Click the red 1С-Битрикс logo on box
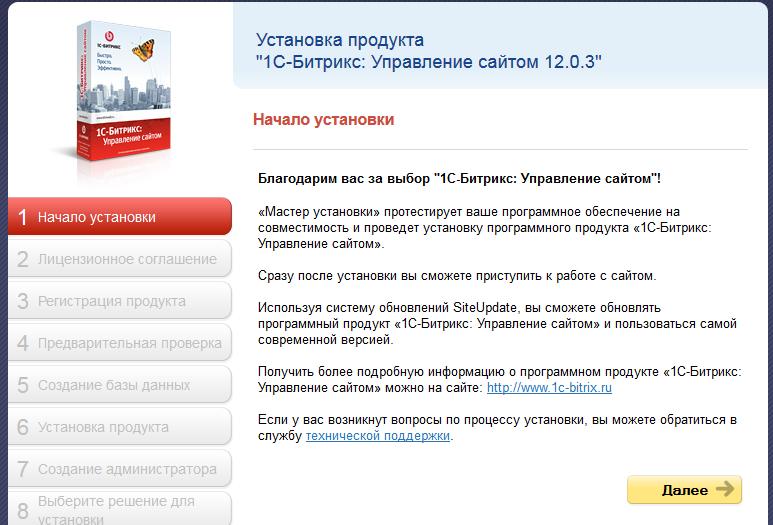 click(109, 36)
